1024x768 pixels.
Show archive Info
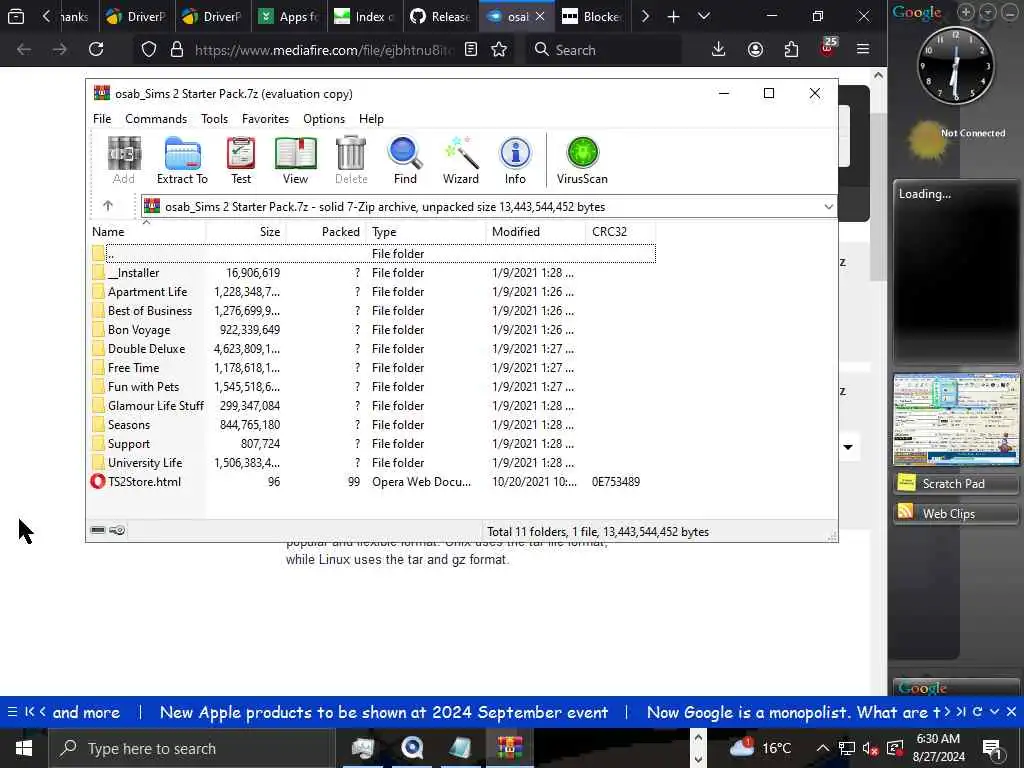(515, 161)
